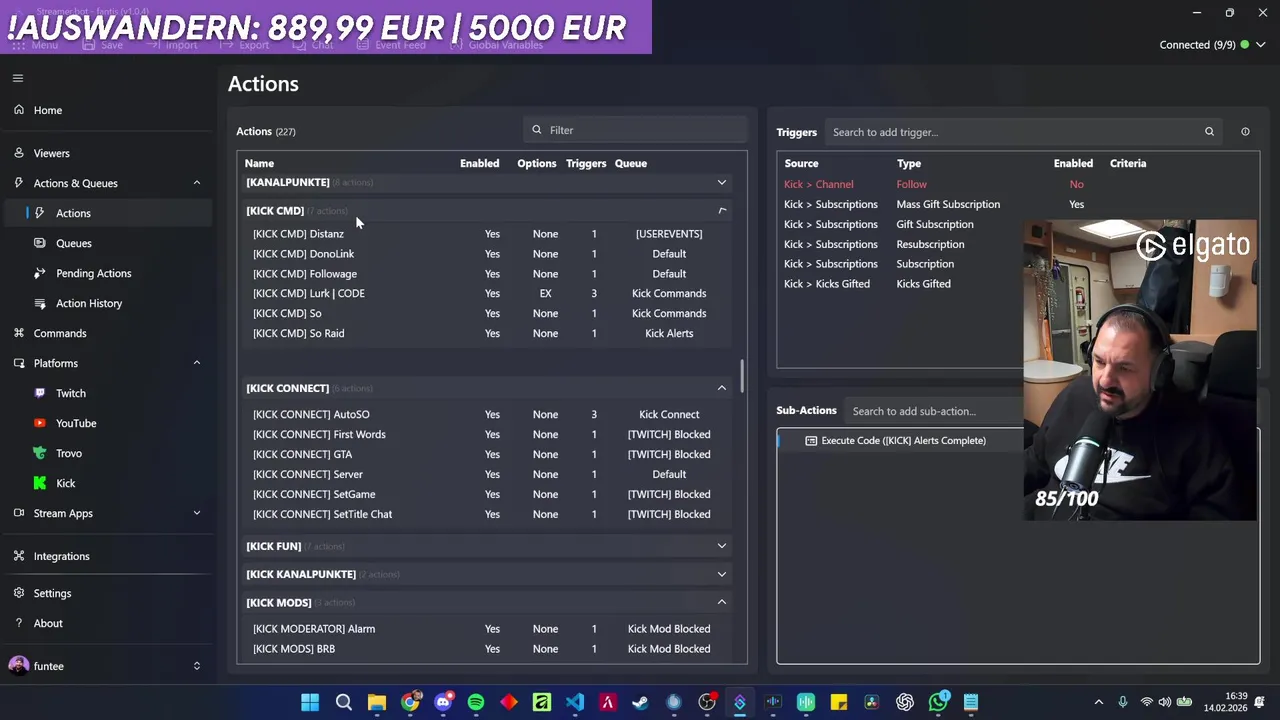Select the Actions page in sidebar
The height and width of the screenshot is (720, 1280).
[106, 213]
